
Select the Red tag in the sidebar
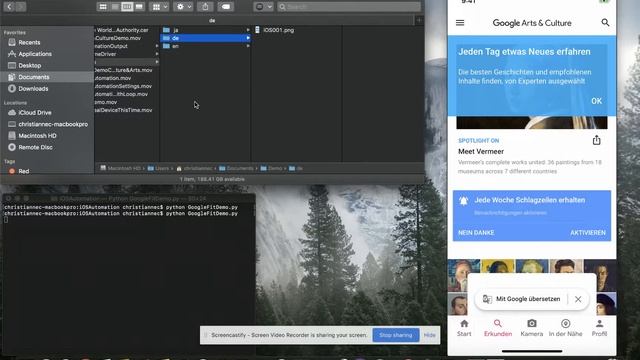tap(24, 171)
